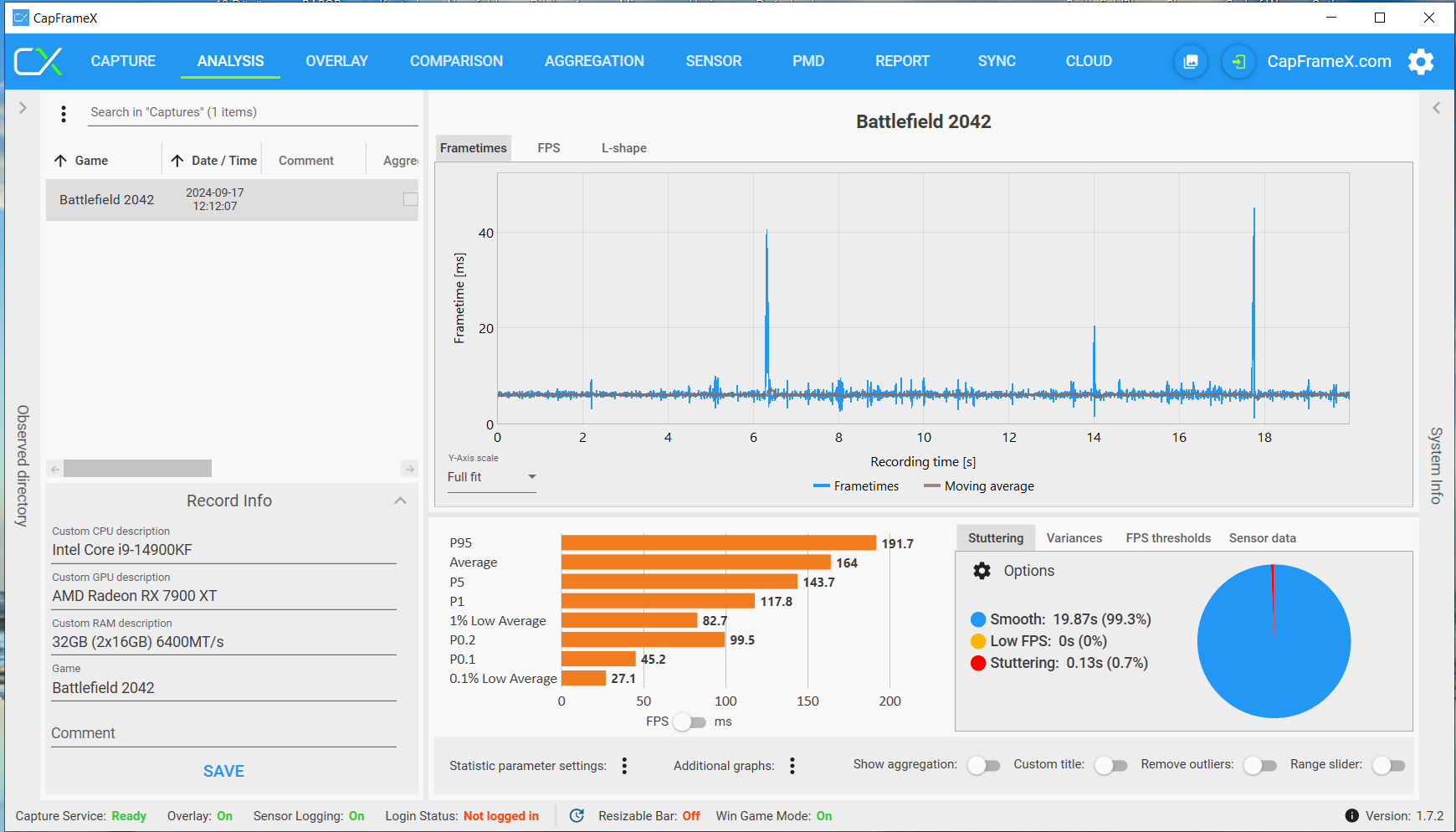Image resolution: width=1456 pixels, height=832 pixels.
Task: Toggle Frametimes series in chart legend
Action: click(x=856, y=486)
